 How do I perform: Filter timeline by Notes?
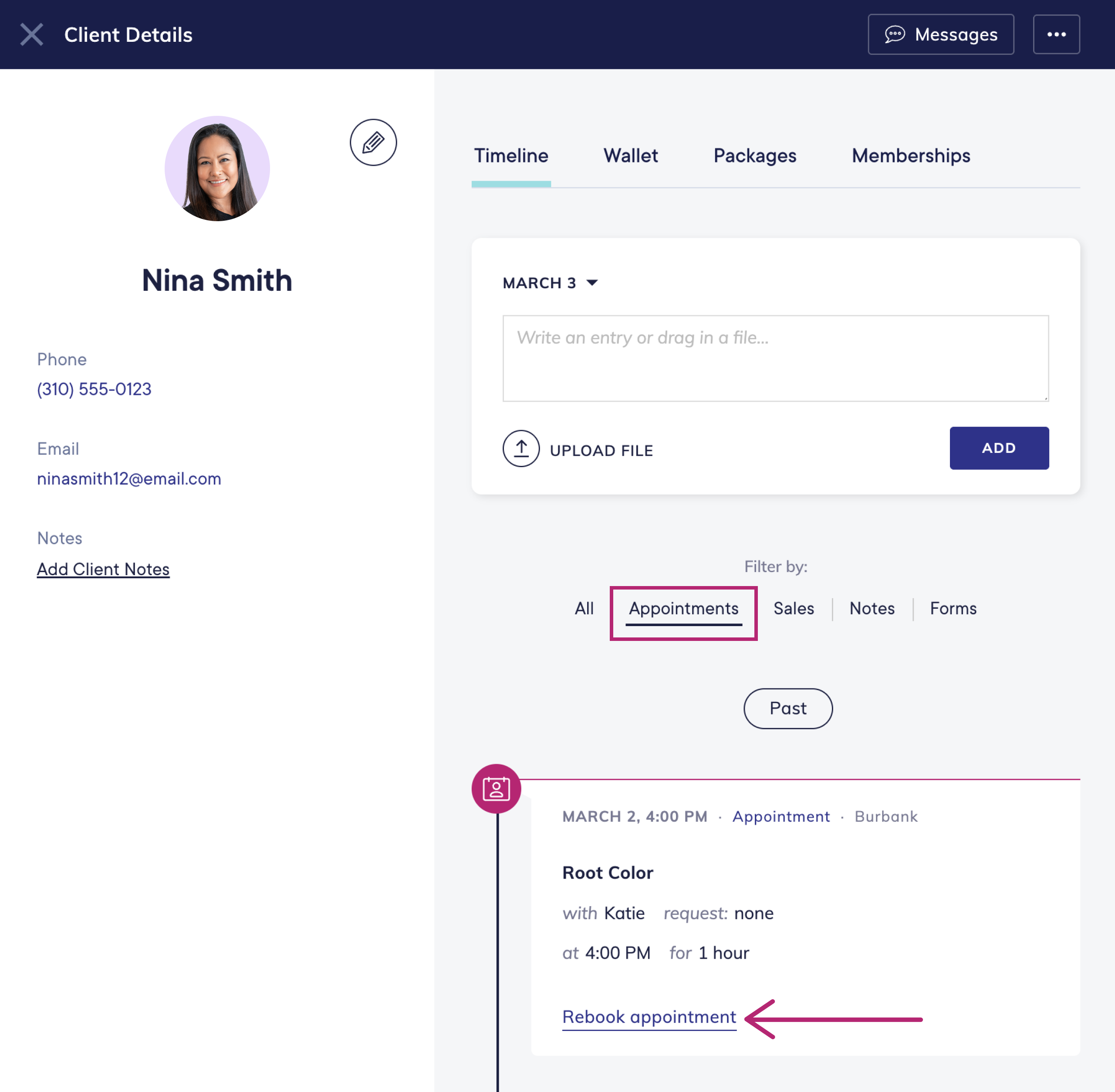(x=871, y=608)
